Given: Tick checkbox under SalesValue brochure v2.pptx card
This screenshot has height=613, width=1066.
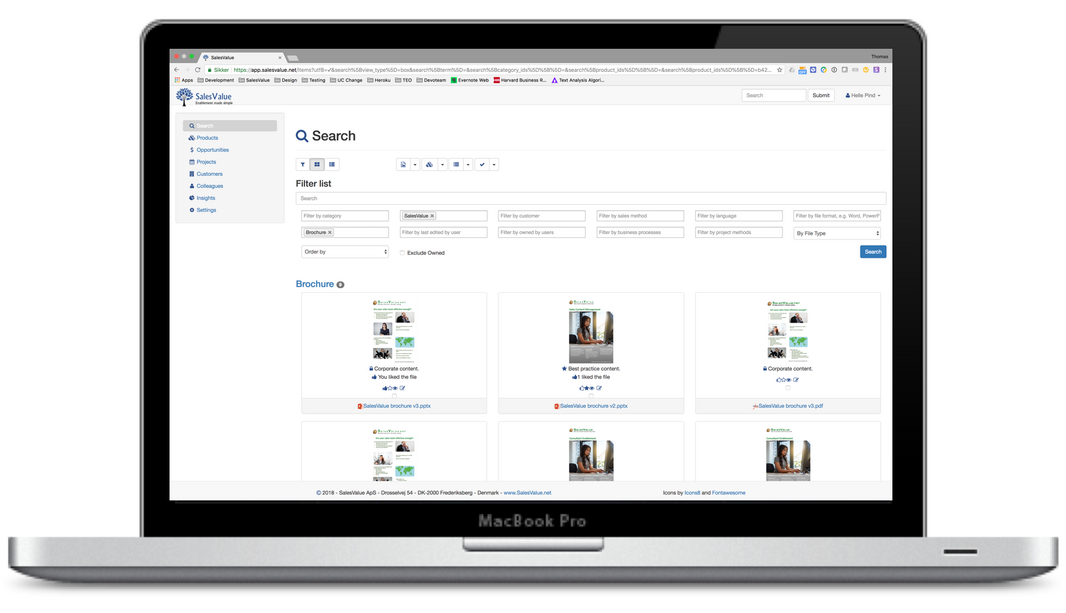Looking at the screenshot, I should pyautogui.click(x=590, y=396).
